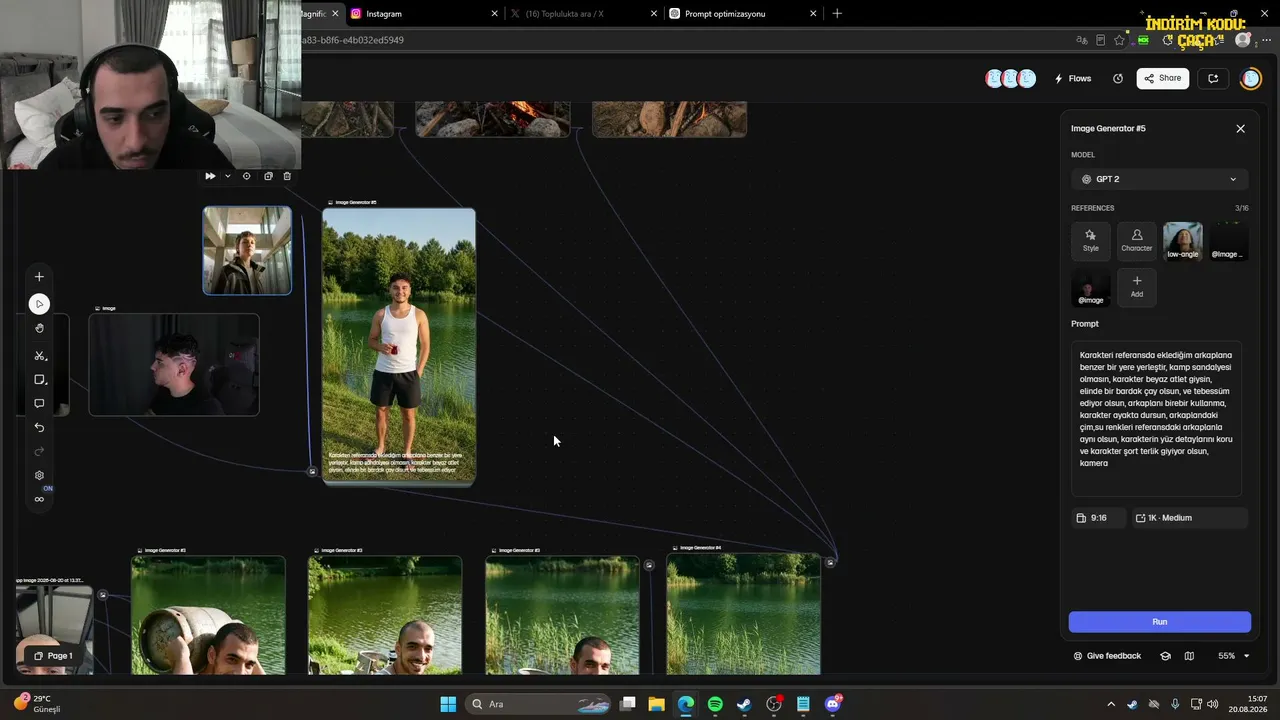Screen dimensions: 1280x720
Task: Open the 9:16 aspect ratio selector
Action: click(1098, 518)
